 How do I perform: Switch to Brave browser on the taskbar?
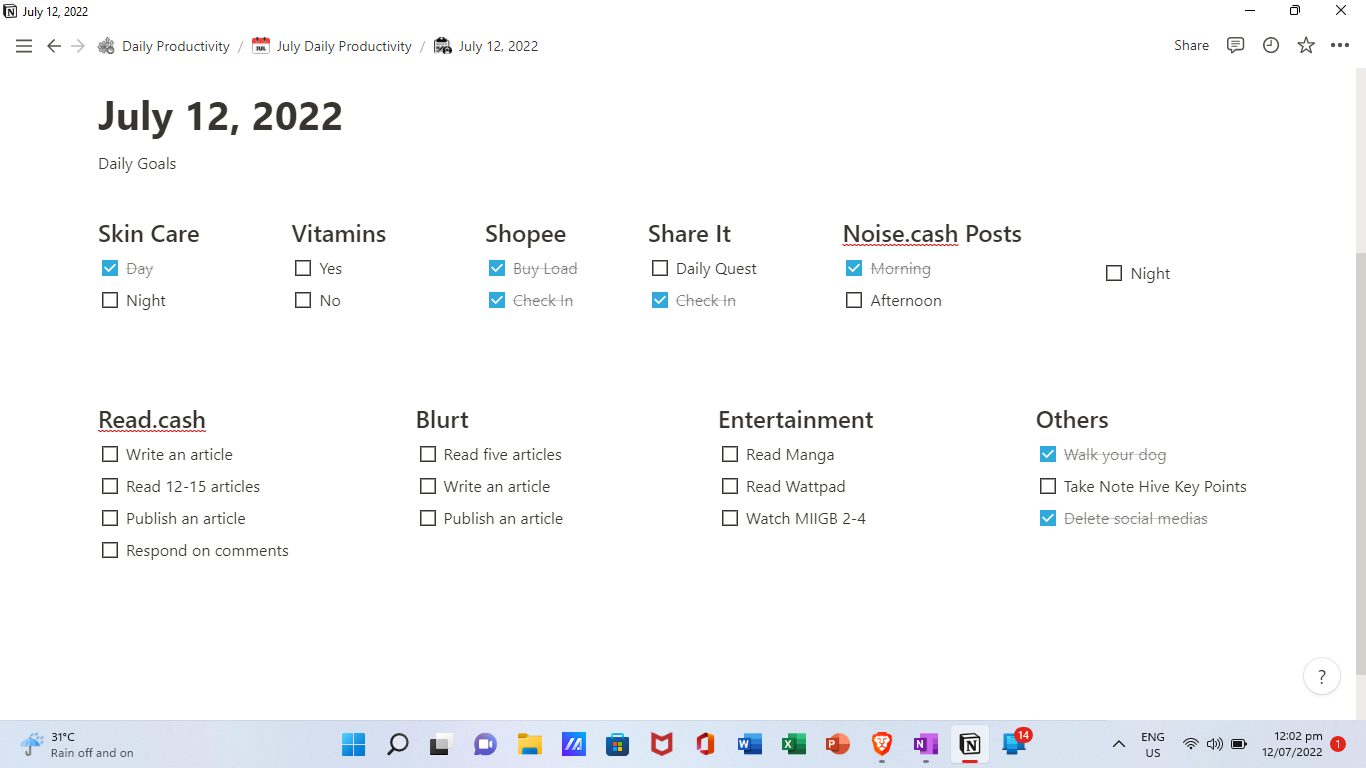pyautogui.click(x=881, y=744)
